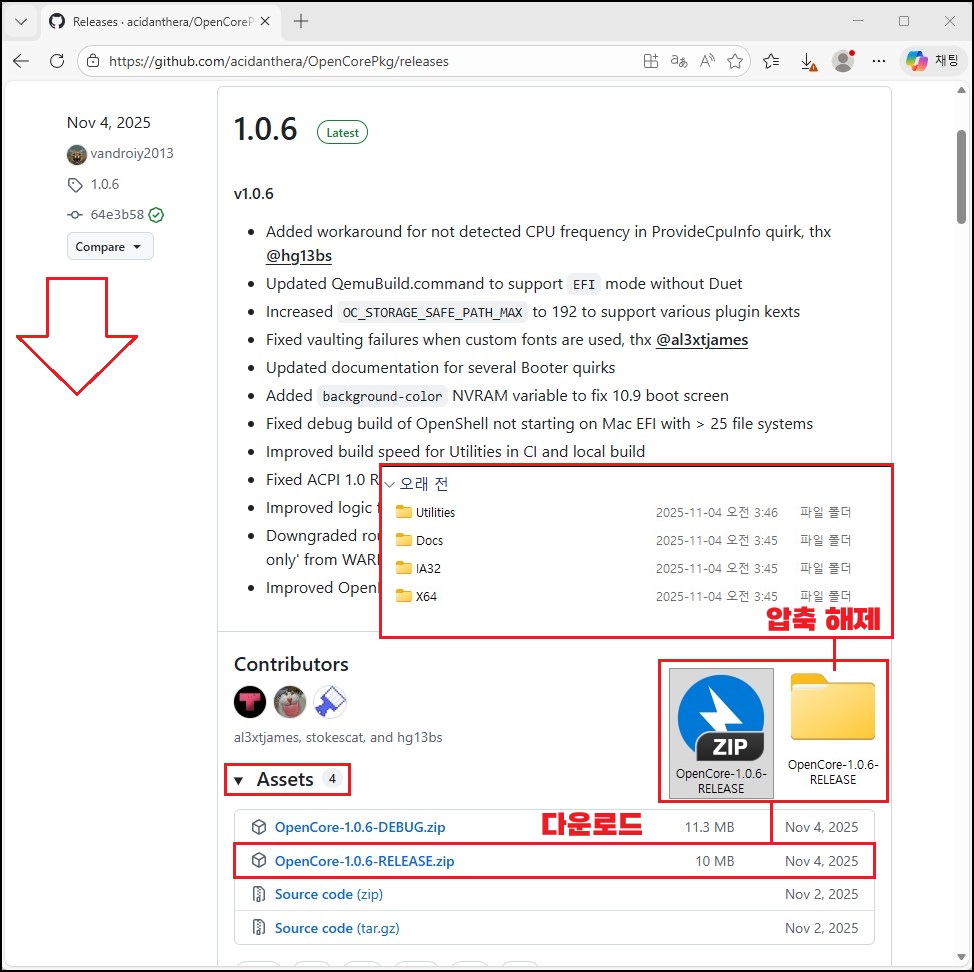Screen dimensions: 974x972
Task: Open hg13bs contributor avatar
Action: 329,702
